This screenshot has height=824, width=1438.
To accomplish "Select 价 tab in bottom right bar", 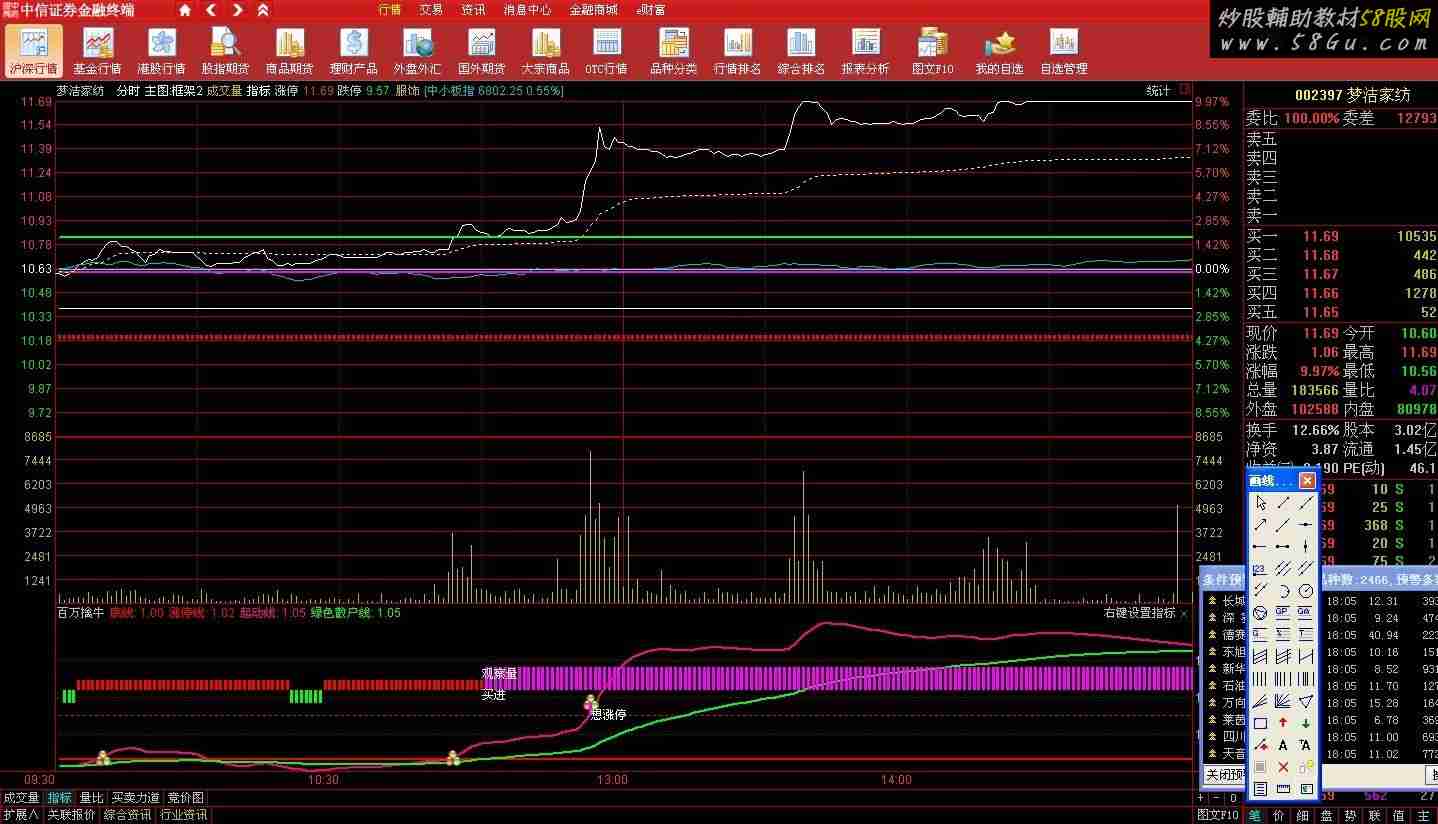I will click(1278, 815).
